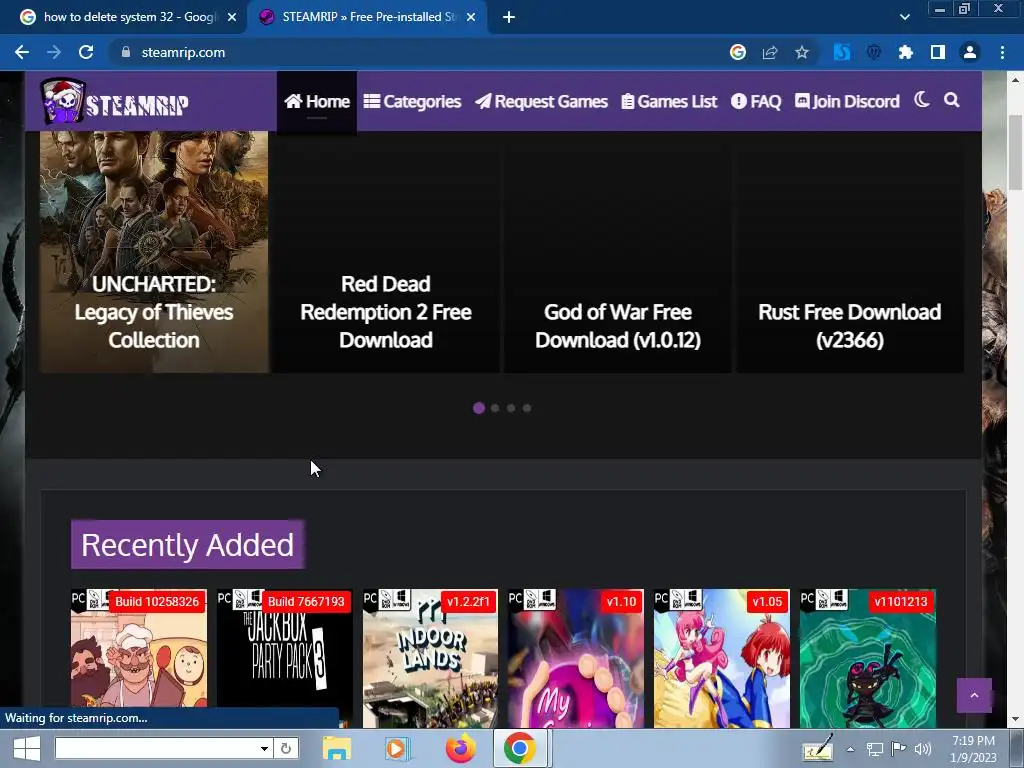Image resolution: width=1024 pixels, height=768 pixels.
Task: Select the first carousel dot
Action: click(x=479, y=408)
